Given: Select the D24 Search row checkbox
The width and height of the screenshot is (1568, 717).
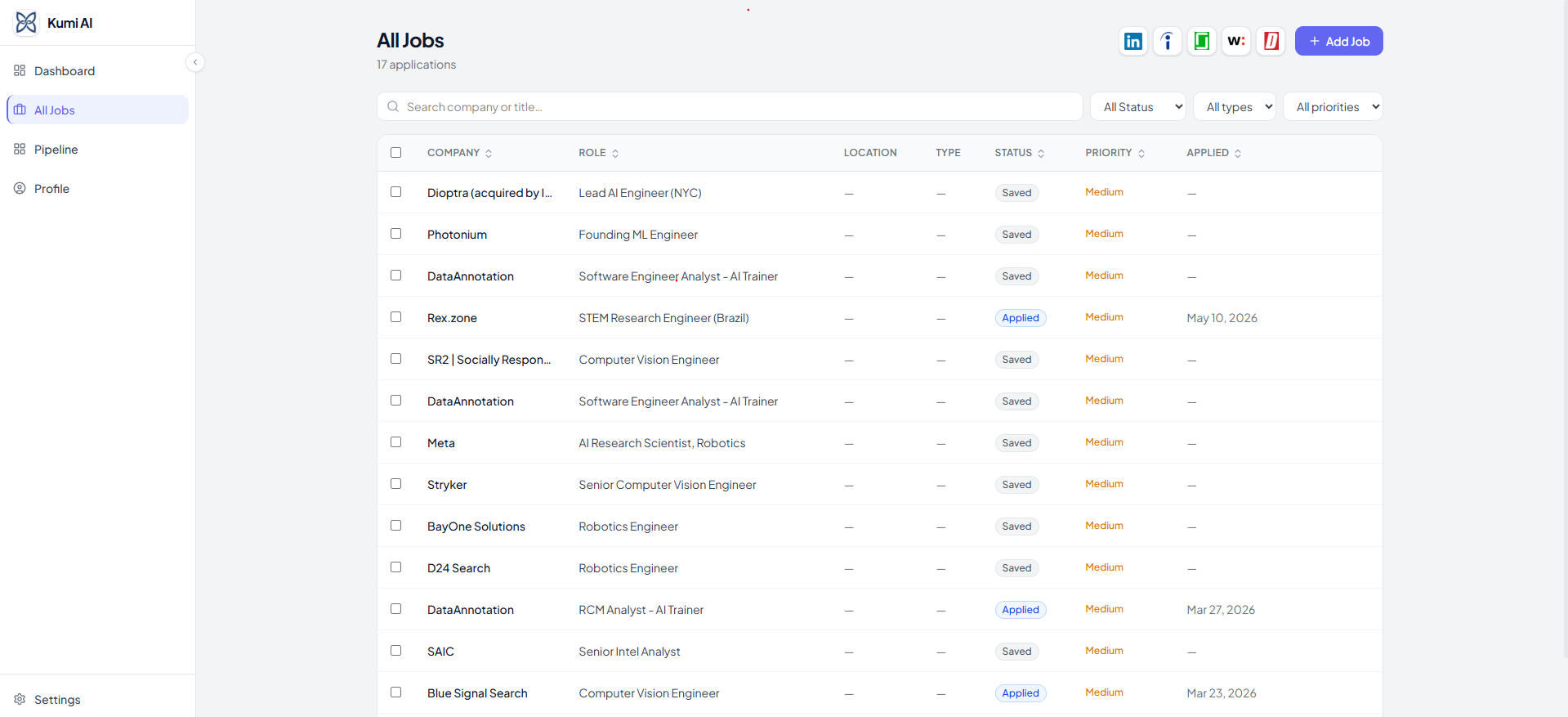Looking at the screenshot, I should coord(396,567).
